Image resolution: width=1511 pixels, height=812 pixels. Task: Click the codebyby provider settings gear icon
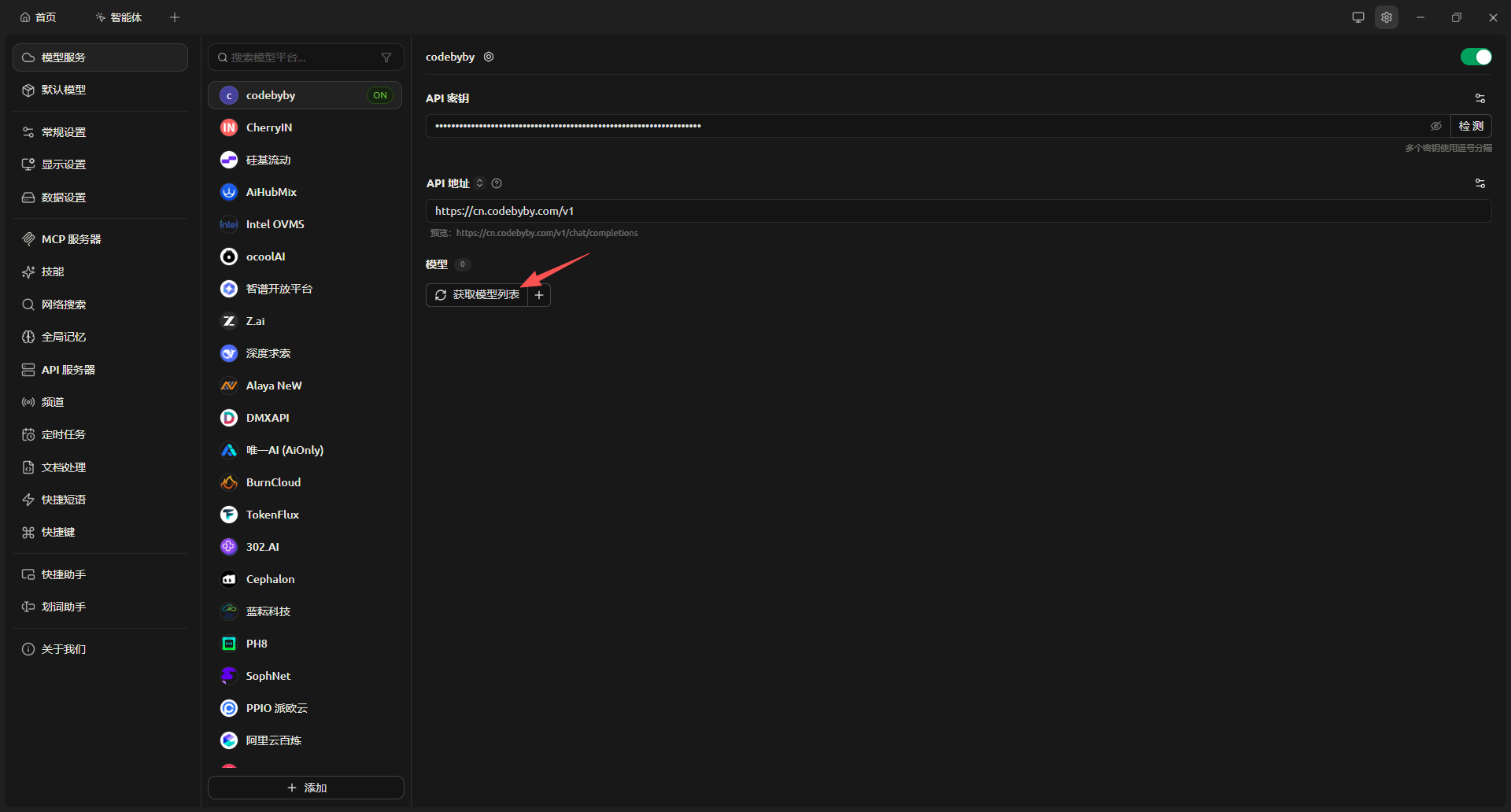point(489,57)
